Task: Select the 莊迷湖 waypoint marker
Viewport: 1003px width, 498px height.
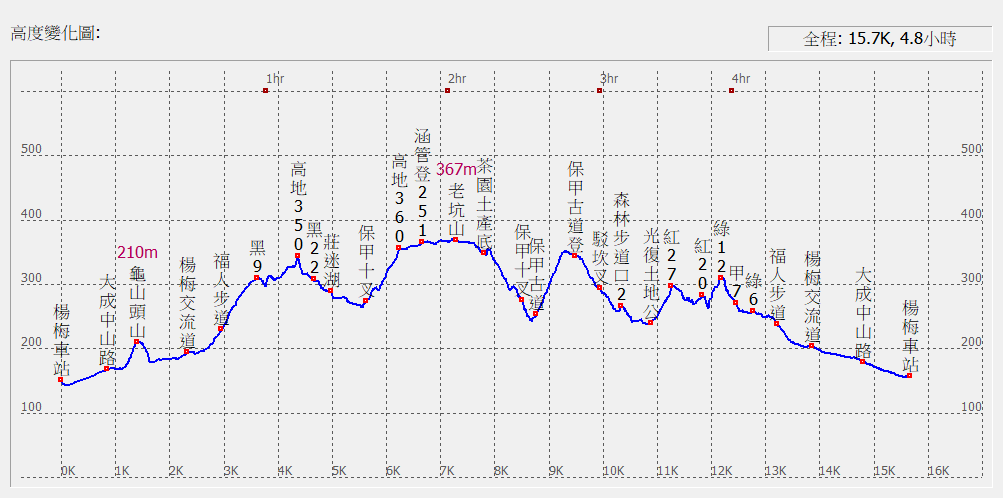Action: click(330, 290)
